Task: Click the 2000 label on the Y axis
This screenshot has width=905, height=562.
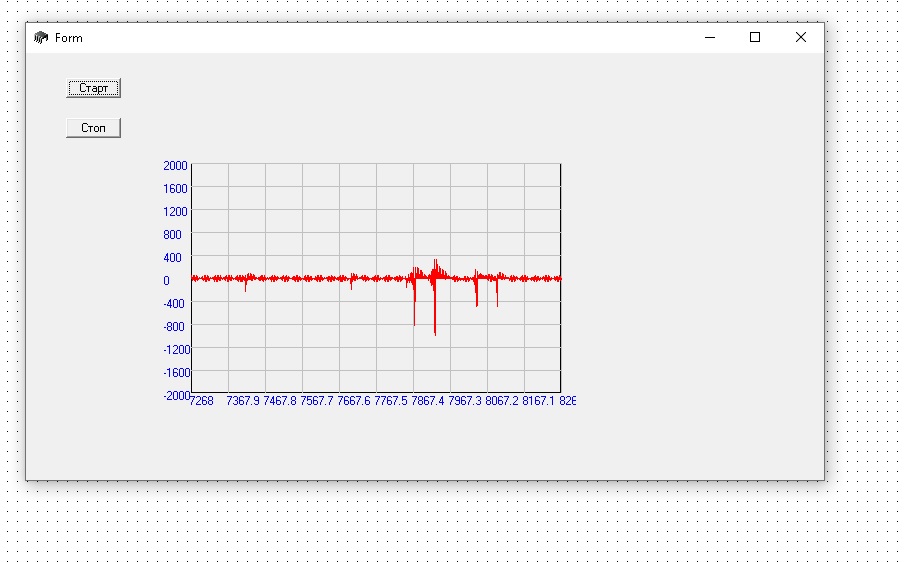Action: [x=175, y=165]
